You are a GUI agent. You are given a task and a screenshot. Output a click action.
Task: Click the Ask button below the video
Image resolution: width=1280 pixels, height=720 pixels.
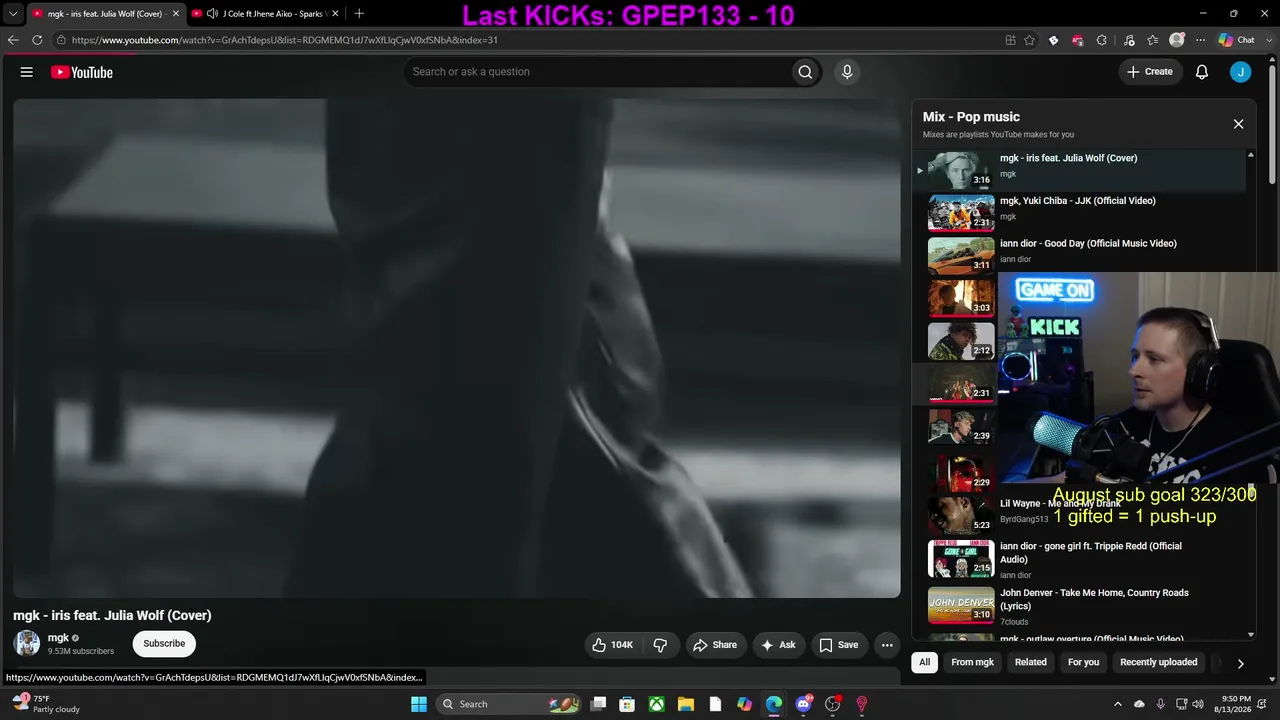pos(778,645)
